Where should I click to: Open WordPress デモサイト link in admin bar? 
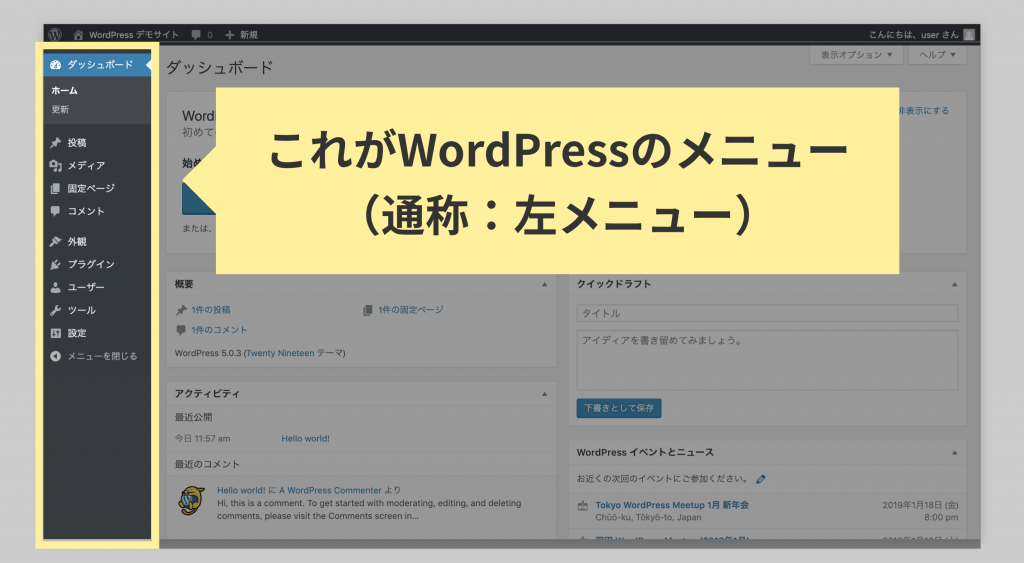click(133, 35)
